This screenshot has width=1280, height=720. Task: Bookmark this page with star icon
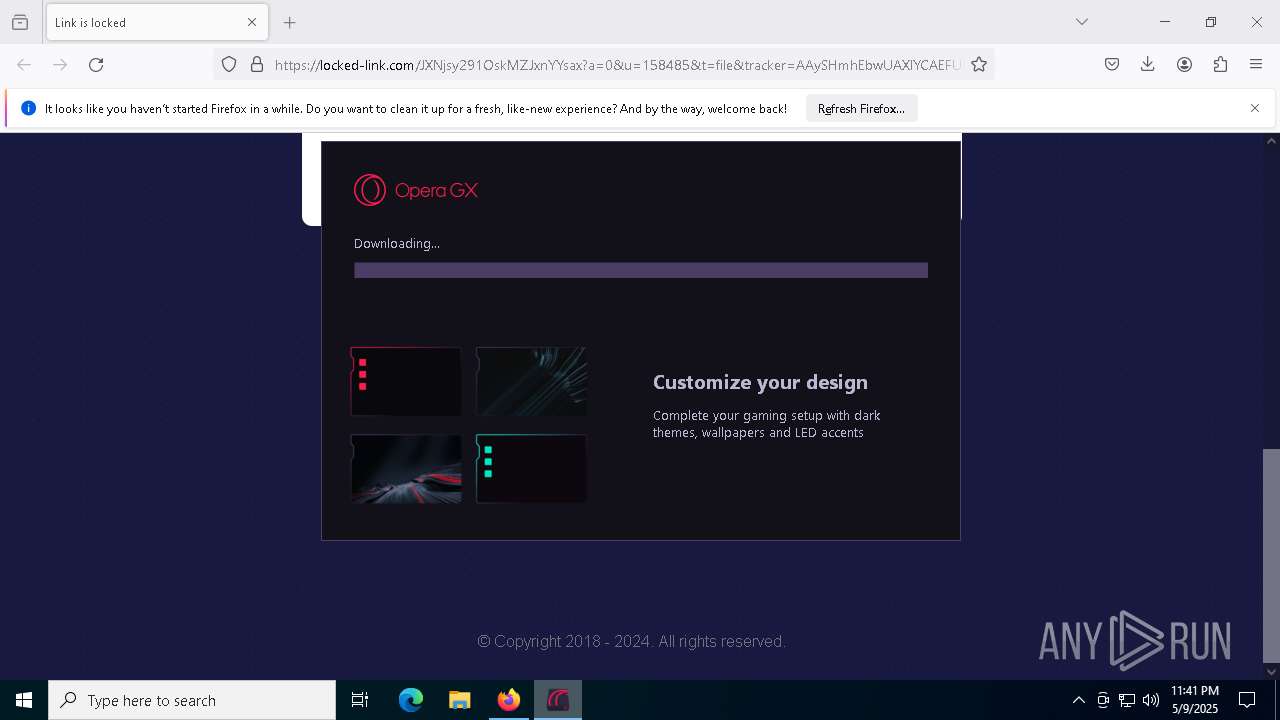tap(979, 65)
